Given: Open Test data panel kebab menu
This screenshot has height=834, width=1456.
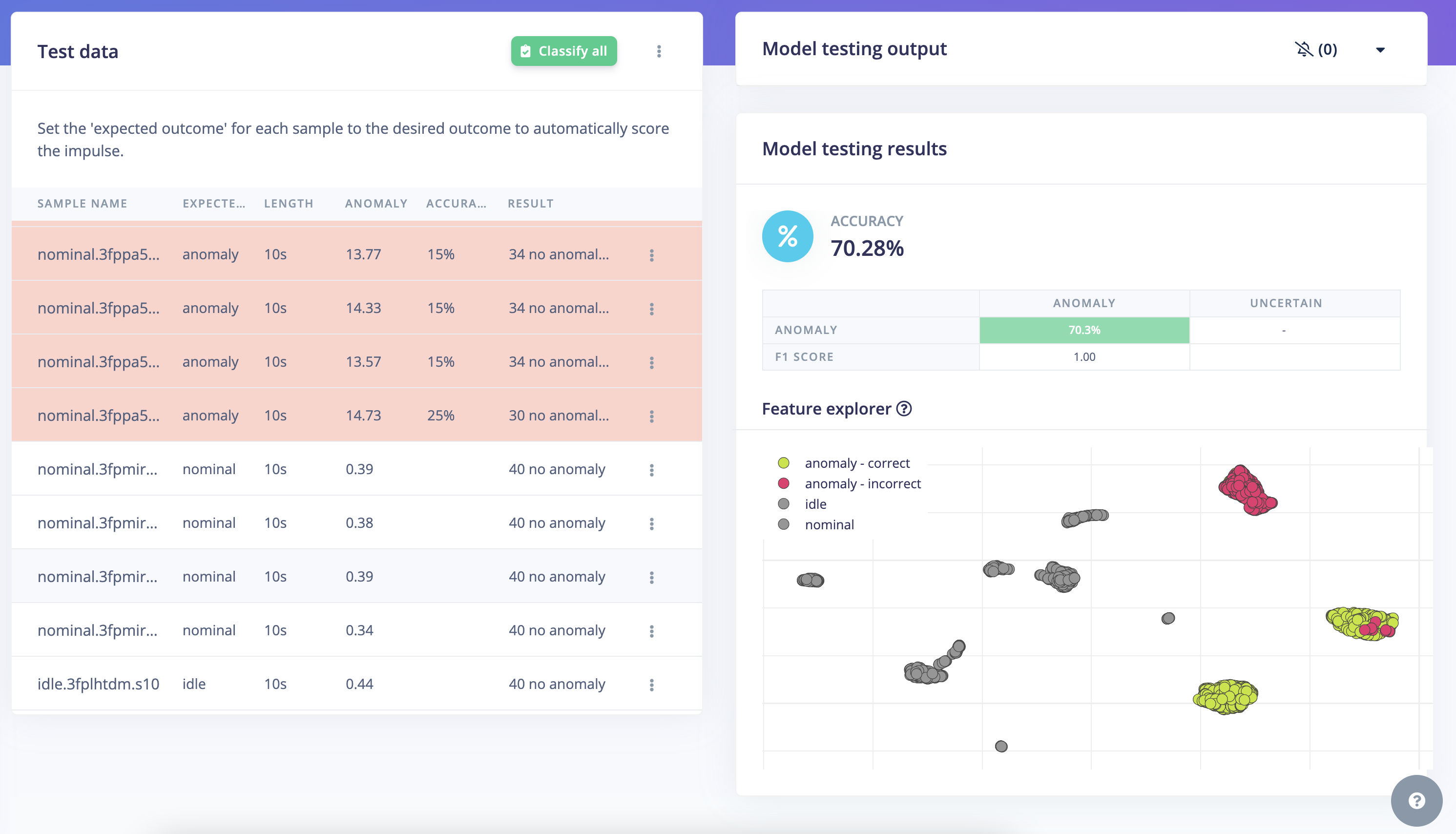Looking at the screenshot, I should (659, 52).
